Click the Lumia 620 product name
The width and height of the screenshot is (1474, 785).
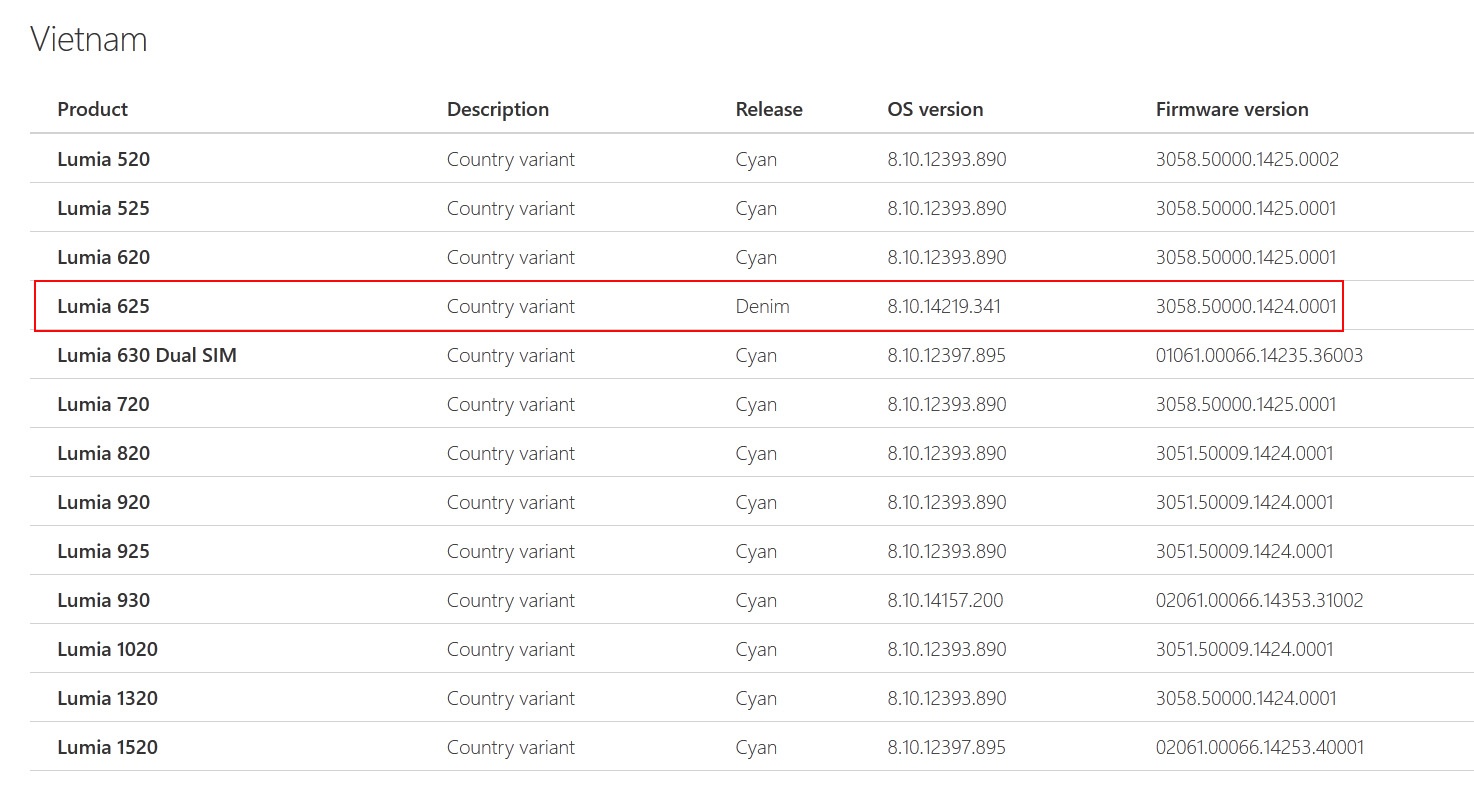(x=104, y=257)
